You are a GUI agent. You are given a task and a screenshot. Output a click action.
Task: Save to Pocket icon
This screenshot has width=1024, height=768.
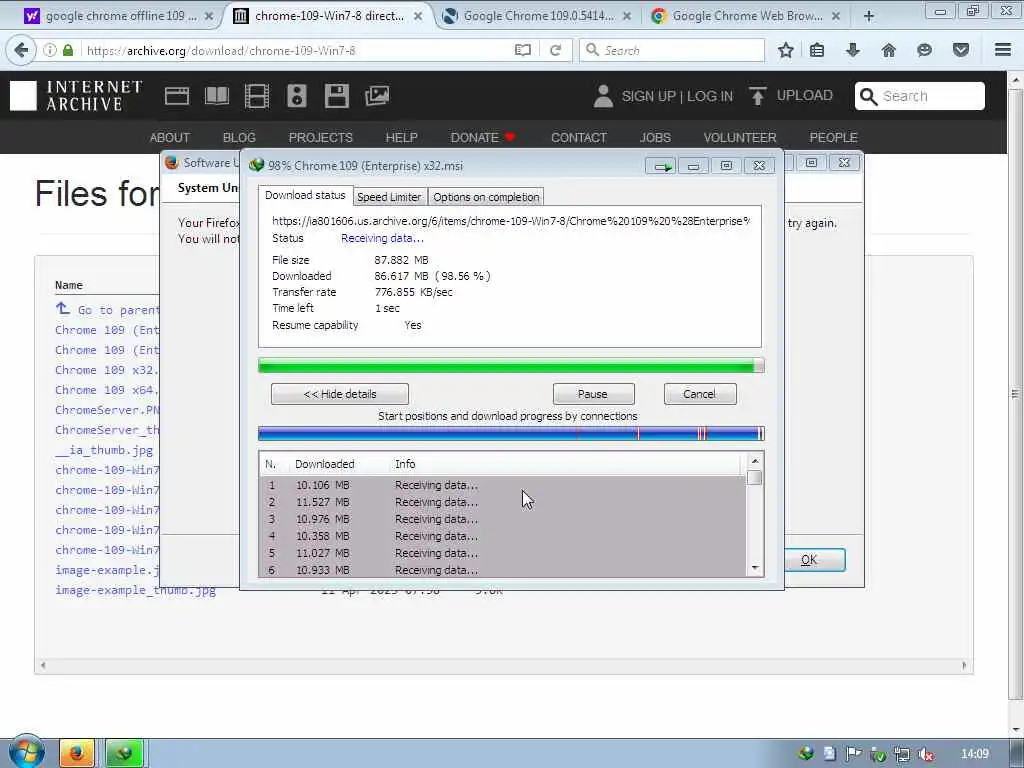tap(960, 50)
